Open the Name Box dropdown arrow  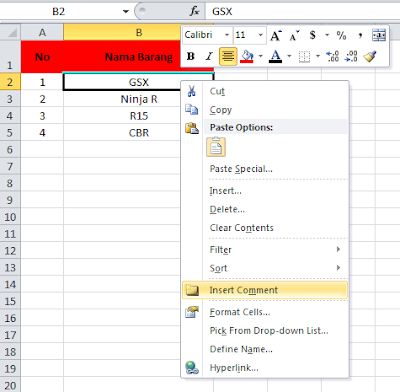[126, 11]
